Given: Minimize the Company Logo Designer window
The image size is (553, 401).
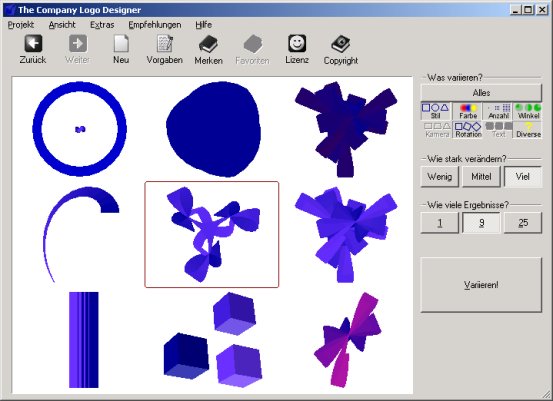Looking at the screenshot, I should point(516,10).
